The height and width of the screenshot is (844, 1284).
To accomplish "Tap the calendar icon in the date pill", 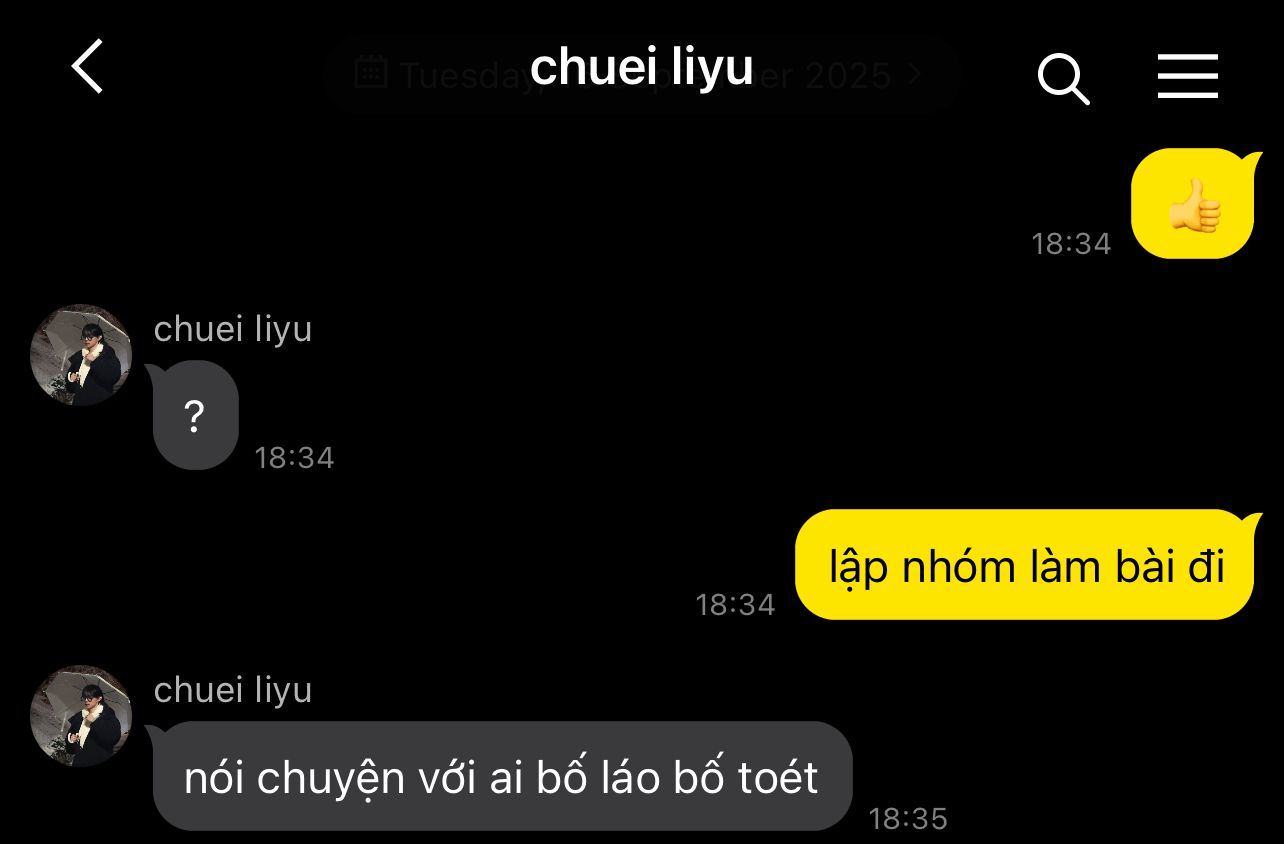I will (x=371, y=72).
